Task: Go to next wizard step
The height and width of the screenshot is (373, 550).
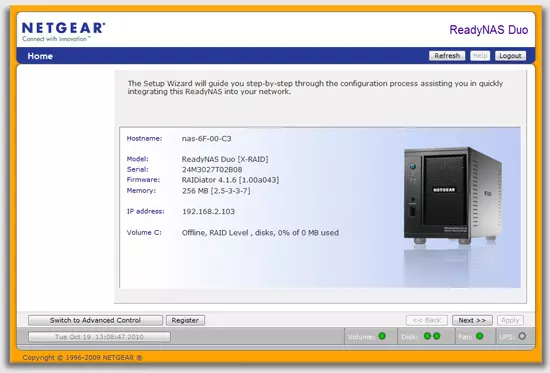Action: point(472,320)
